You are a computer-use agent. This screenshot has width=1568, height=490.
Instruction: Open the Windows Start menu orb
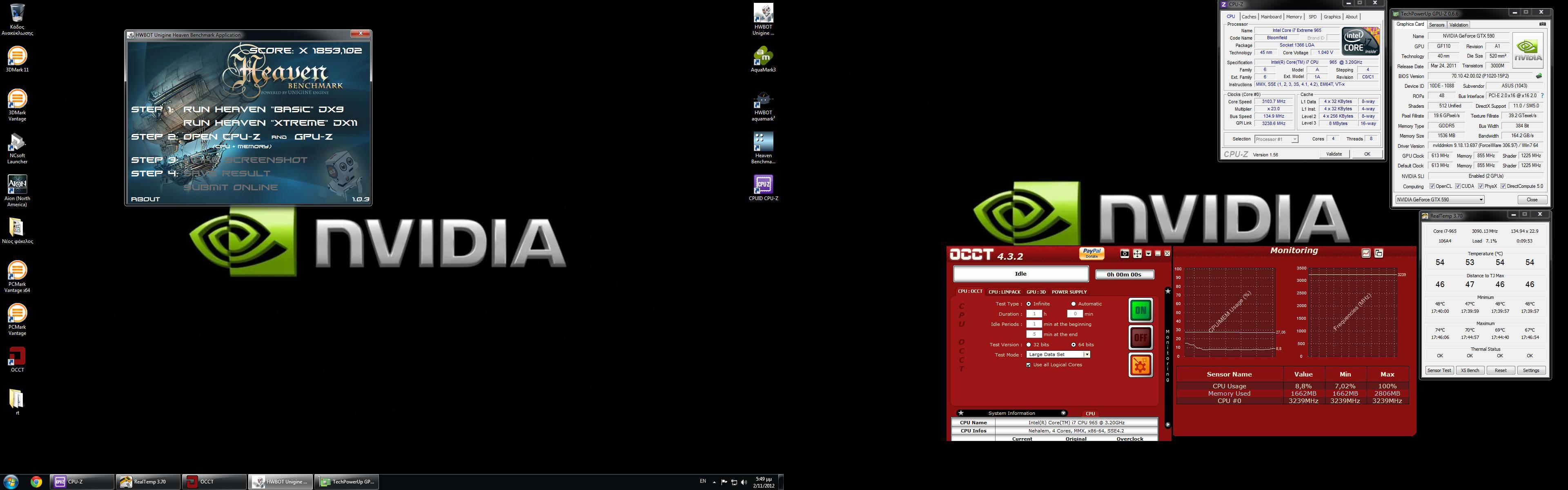[x=11, y=481]
